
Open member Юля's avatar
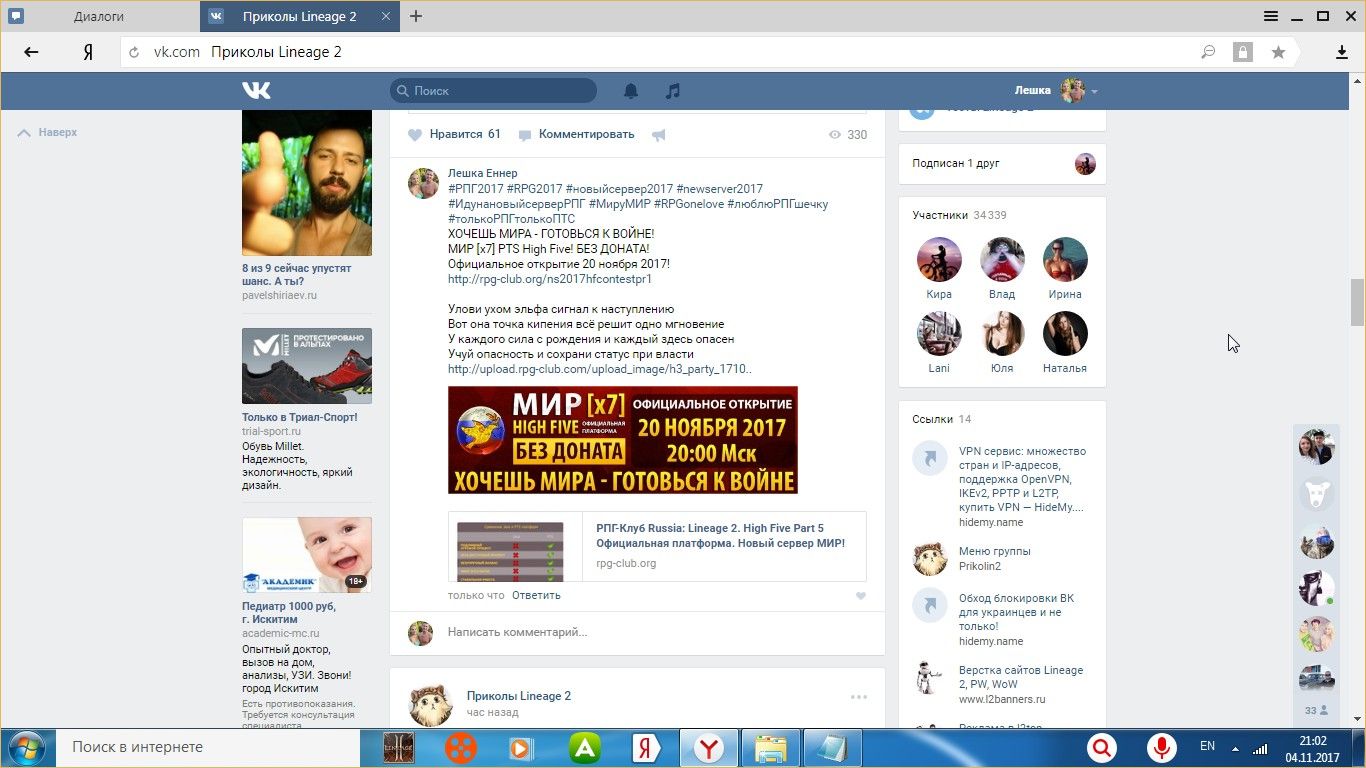(x=1002, y=334)
